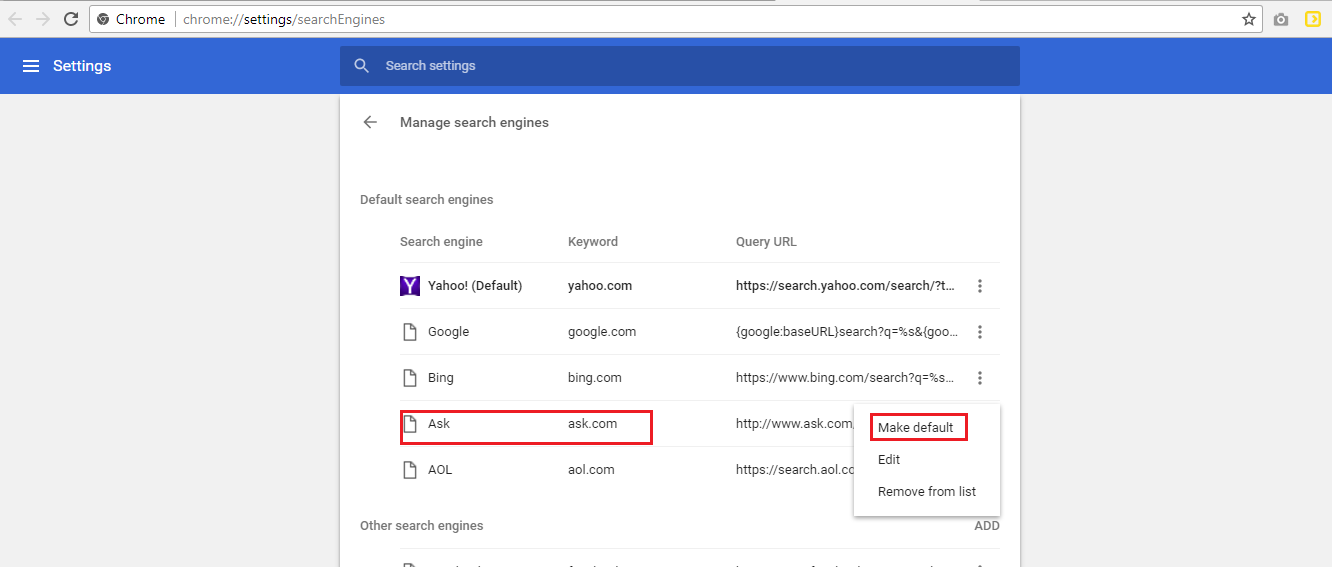Viewport: 1332px width, 567px height.
Task: Click the Bing row page icon
Action: (409, 378)
